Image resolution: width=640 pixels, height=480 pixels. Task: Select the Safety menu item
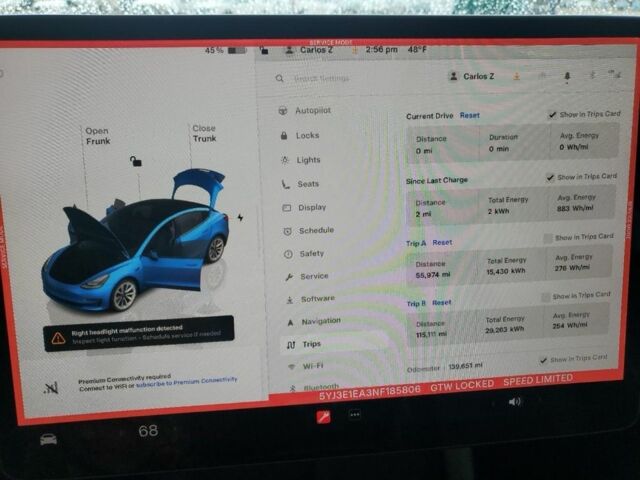(304, 253)
